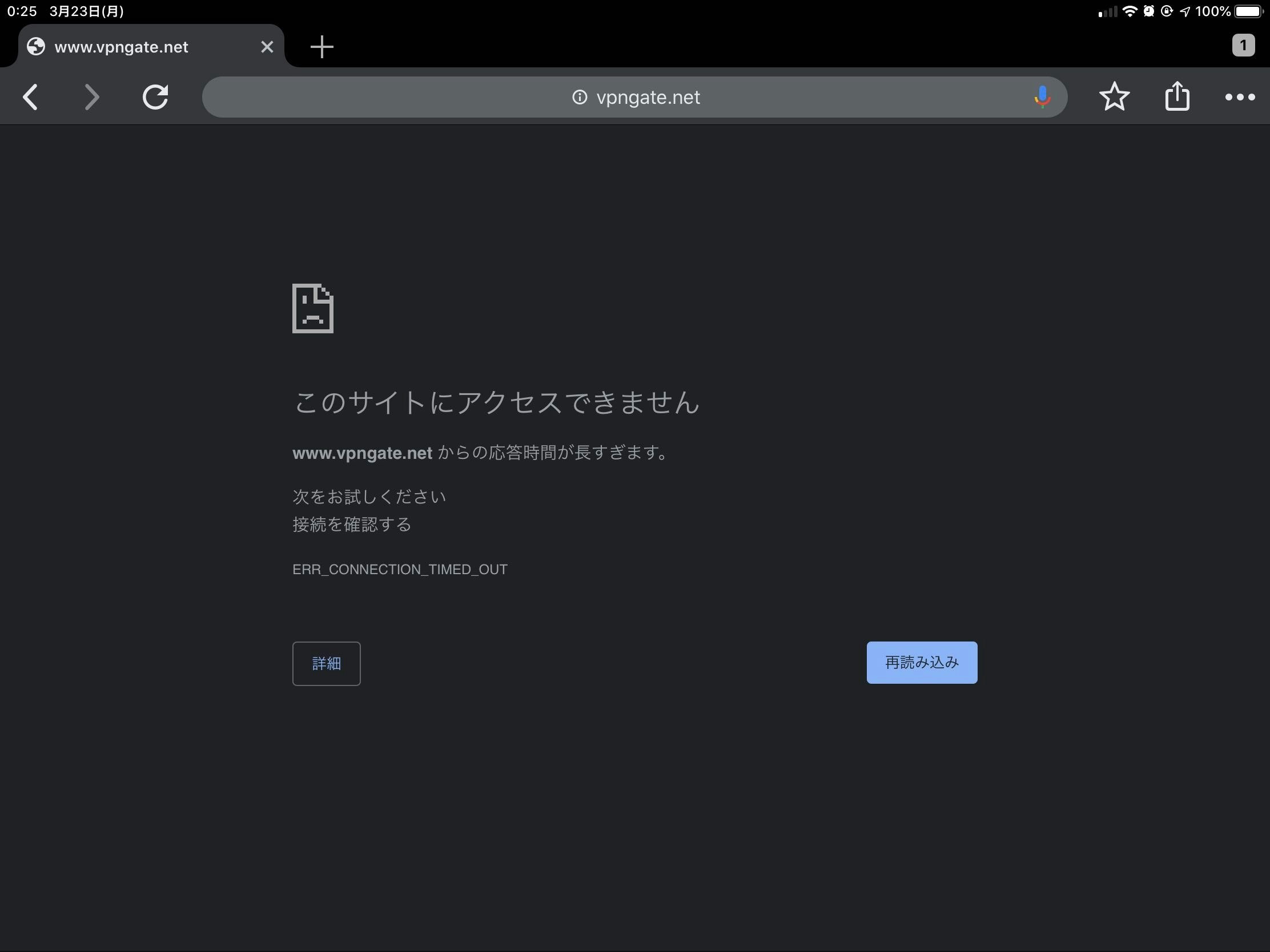Viewport: 1270px width, 952px height.
Task: Click the bold www.vpngate.net text
Action: (x=362, y=453)
